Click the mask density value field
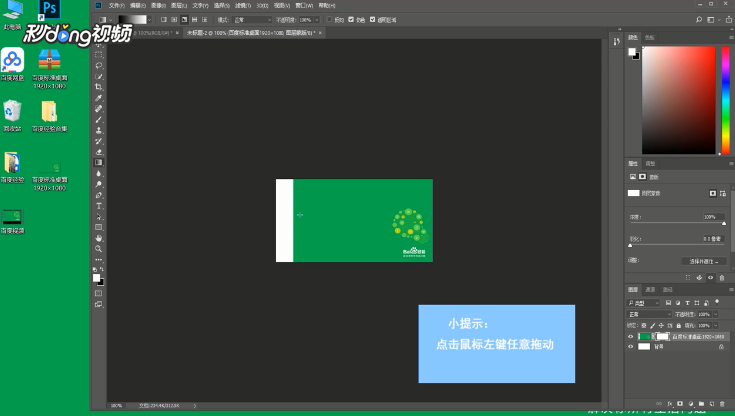 click(x=713, y=217)
